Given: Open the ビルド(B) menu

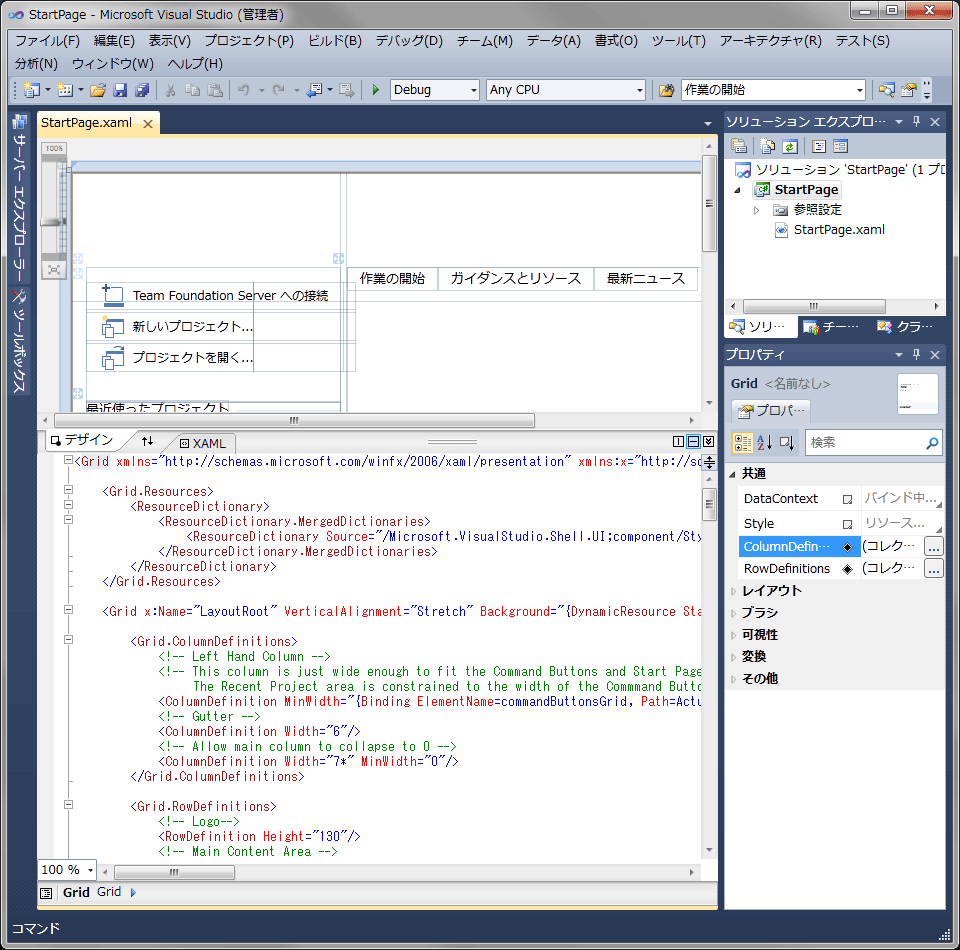Looking at the screenshot, I should coord(334,41).
